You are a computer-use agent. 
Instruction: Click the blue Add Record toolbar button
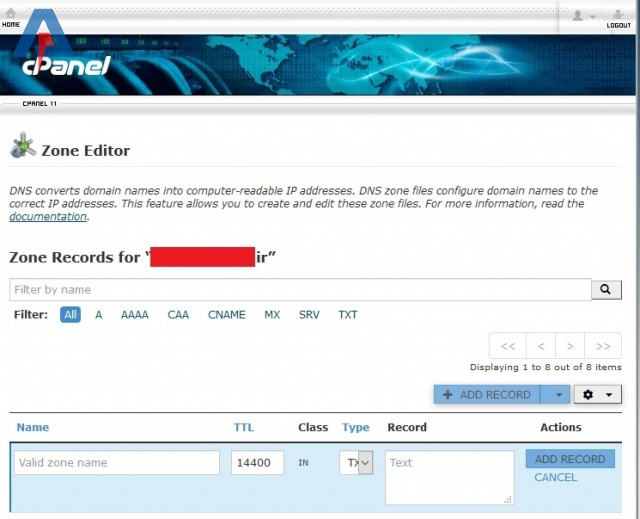tap(487, 395)
